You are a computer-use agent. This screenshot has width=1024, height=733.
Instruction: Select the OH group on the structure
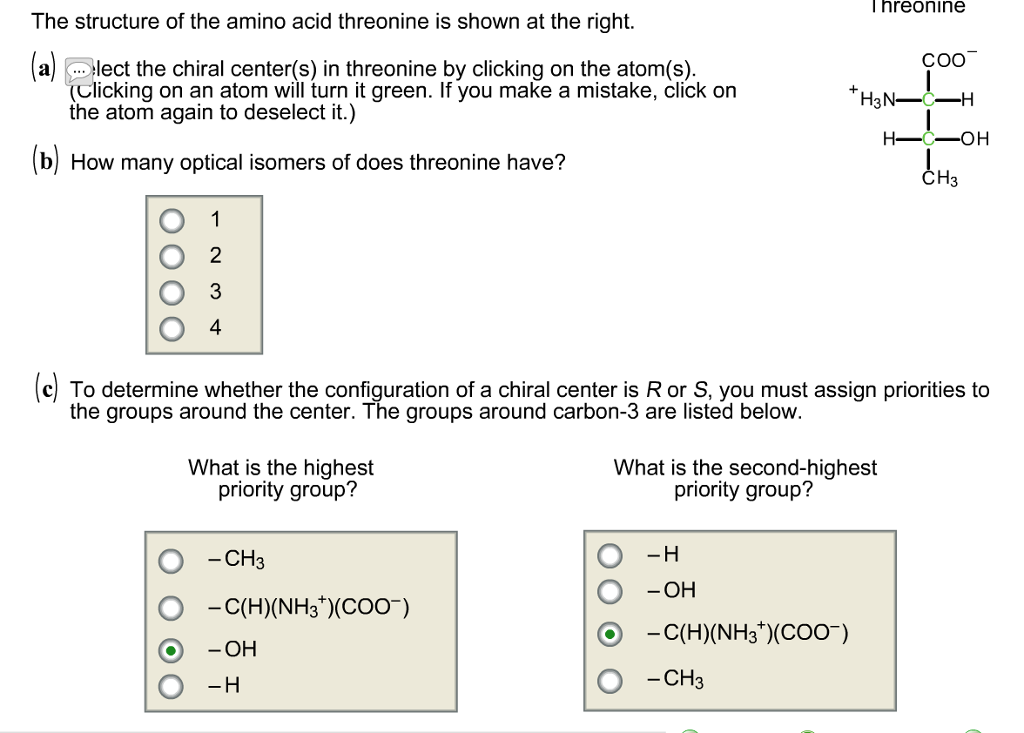pyautogui.click(x=975, y=140)
